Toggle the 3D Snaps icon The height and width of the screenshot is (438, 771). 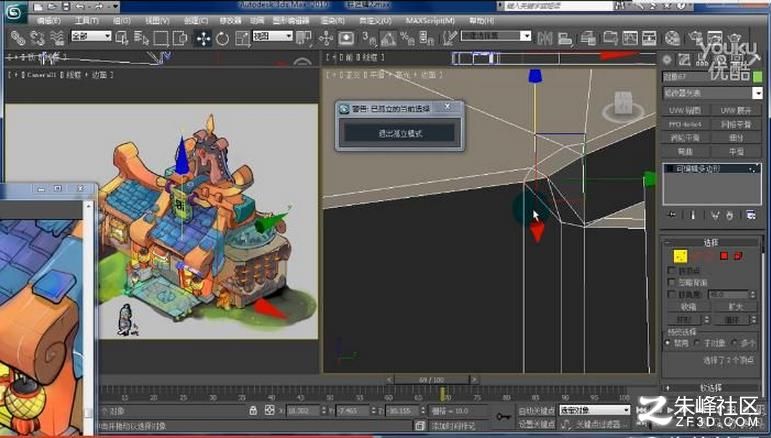coord(368,38)
